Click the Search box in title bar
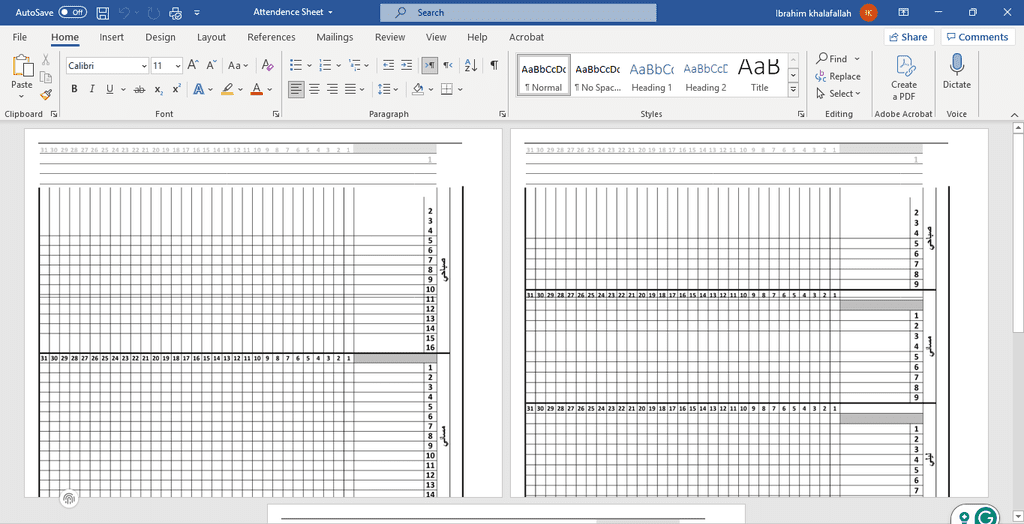Screen dimensions: 1024x524 518,13
